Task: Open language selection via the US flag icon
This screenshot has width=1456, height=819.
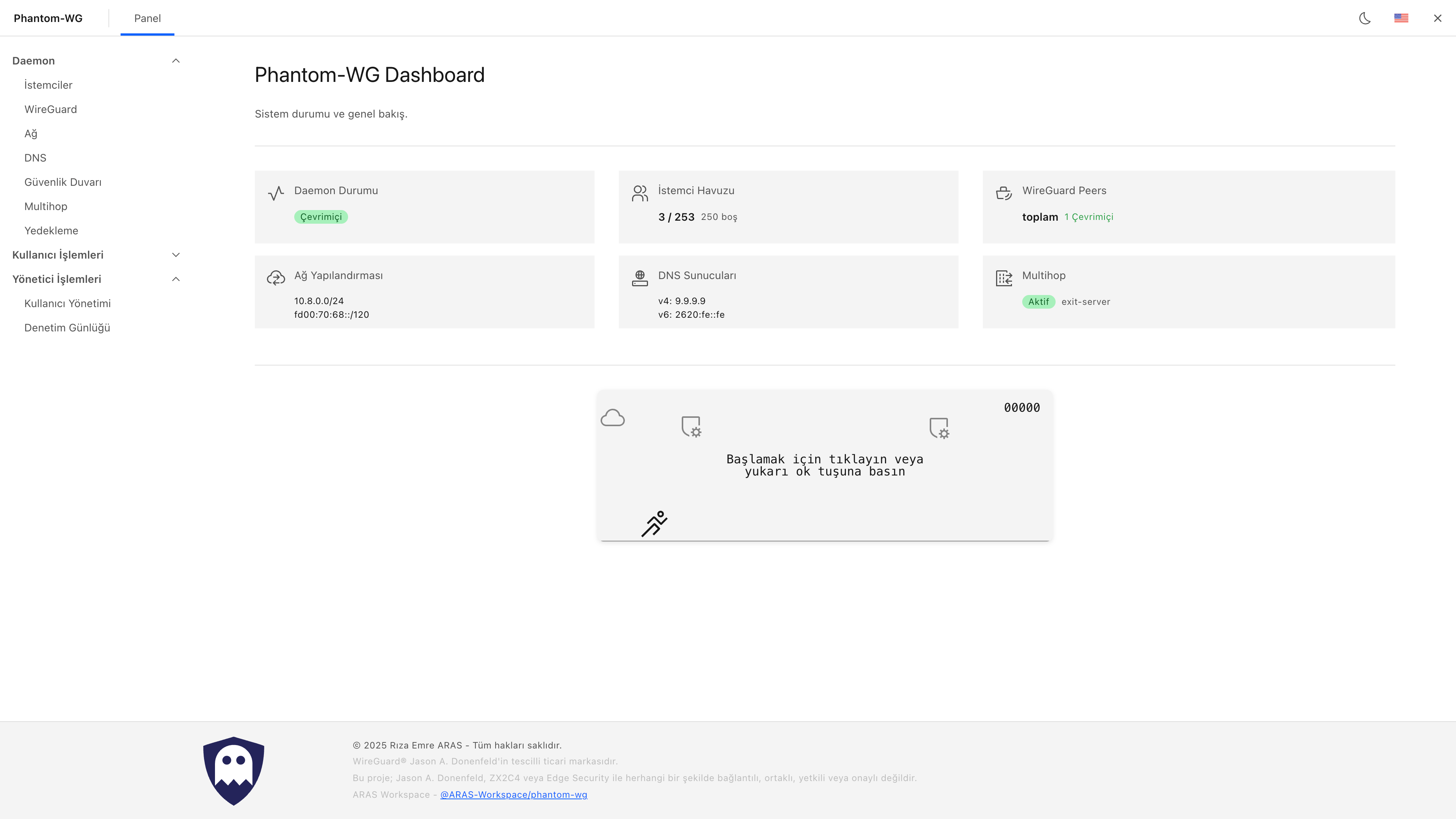Action: pos(1401,17)
